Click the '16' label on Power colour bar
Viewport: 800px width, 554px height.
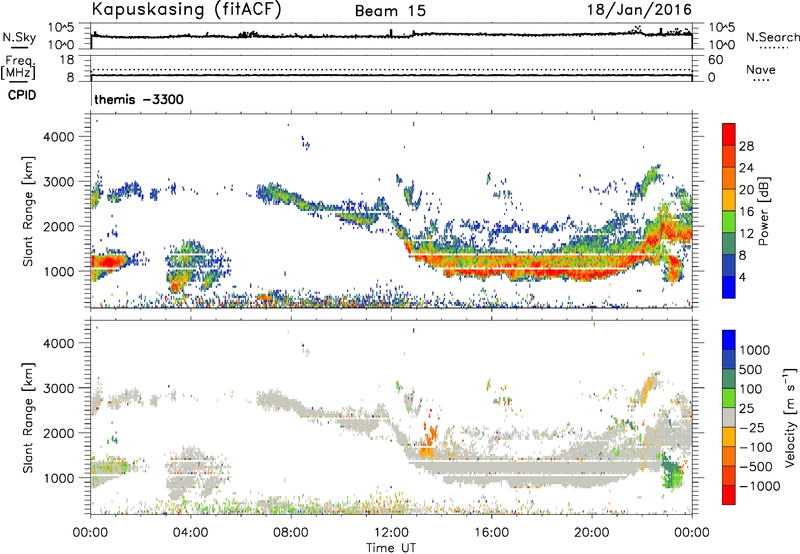tap(746, 212)
